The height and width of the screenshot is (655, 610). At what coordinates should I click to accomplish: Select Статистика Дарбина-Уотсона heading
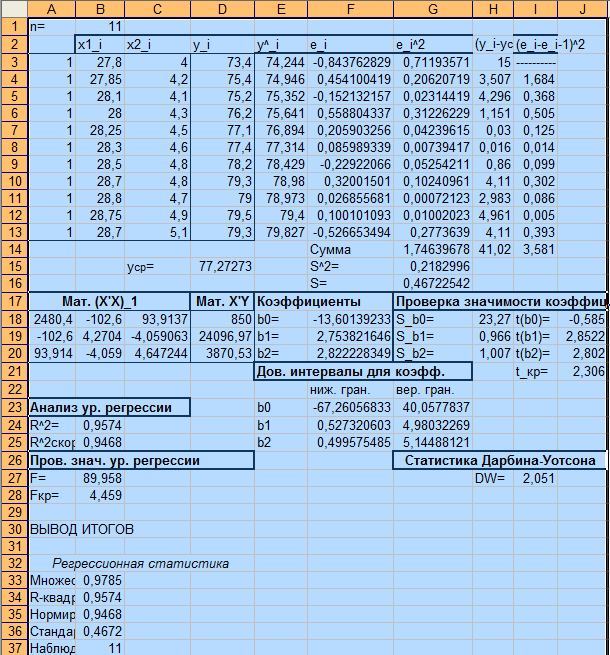(500, 460)
